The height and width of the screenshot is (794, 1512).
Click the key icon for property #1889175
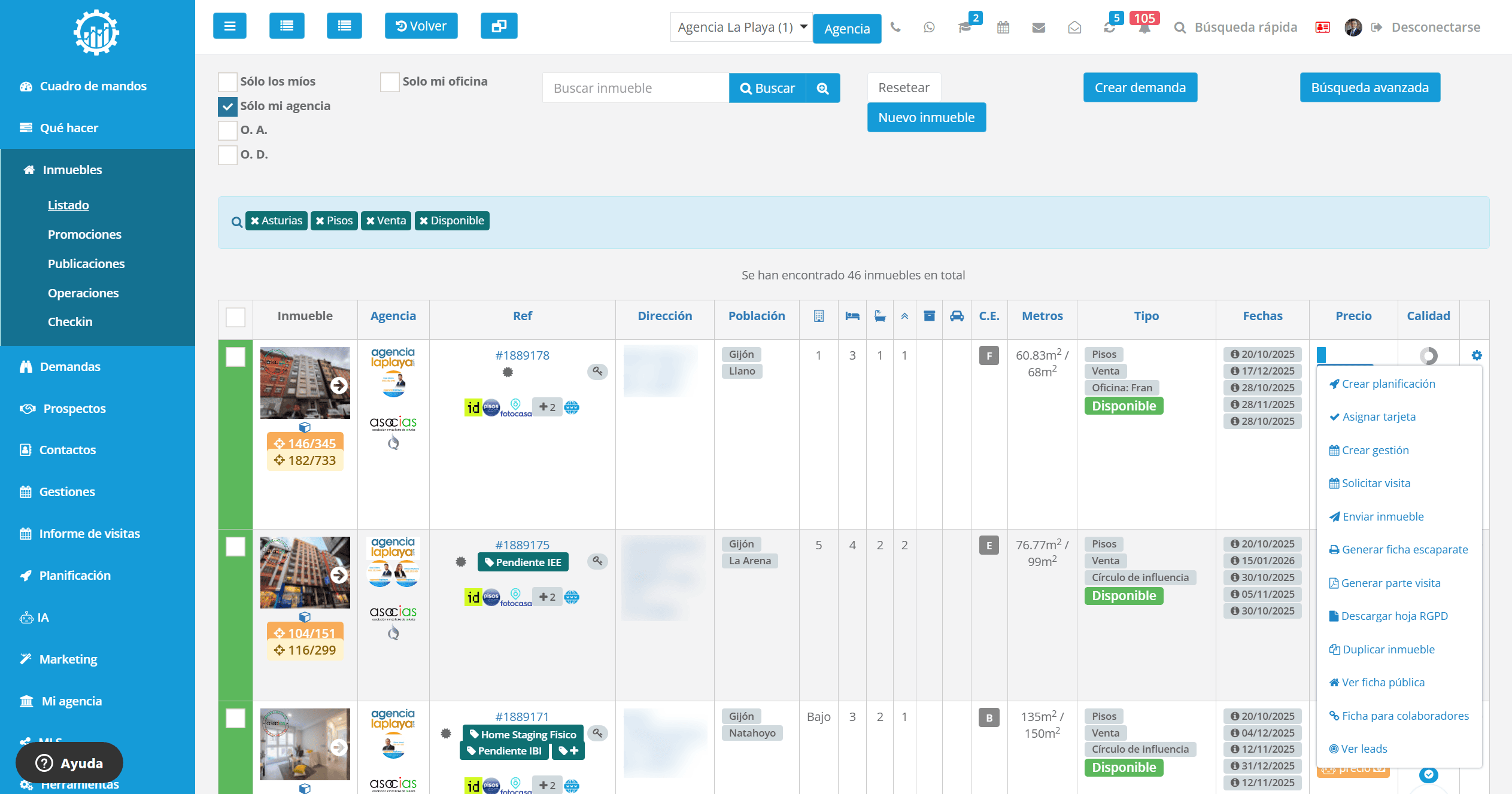(x=597, y=561)
